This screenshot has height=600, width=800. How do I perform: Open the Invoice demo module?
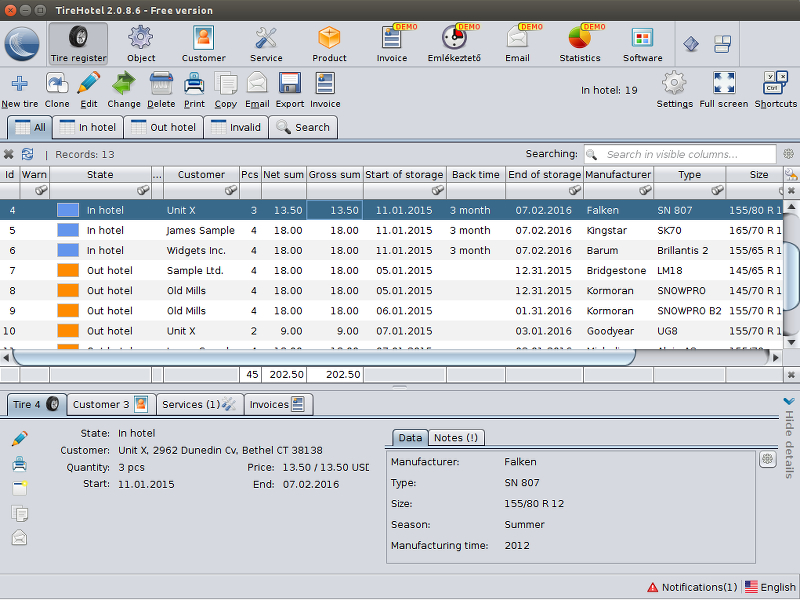point(392,43)
